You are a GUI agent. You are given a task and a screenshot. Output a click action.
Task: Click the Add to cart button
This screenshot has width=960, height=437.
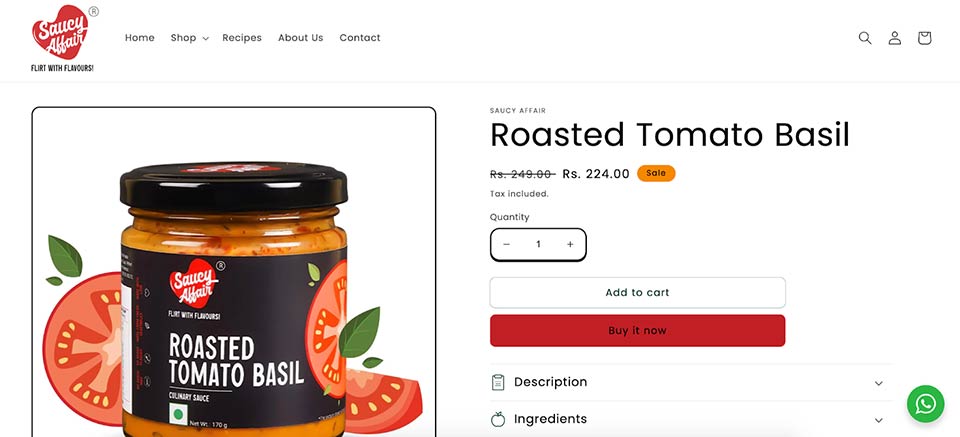point(637,293)
